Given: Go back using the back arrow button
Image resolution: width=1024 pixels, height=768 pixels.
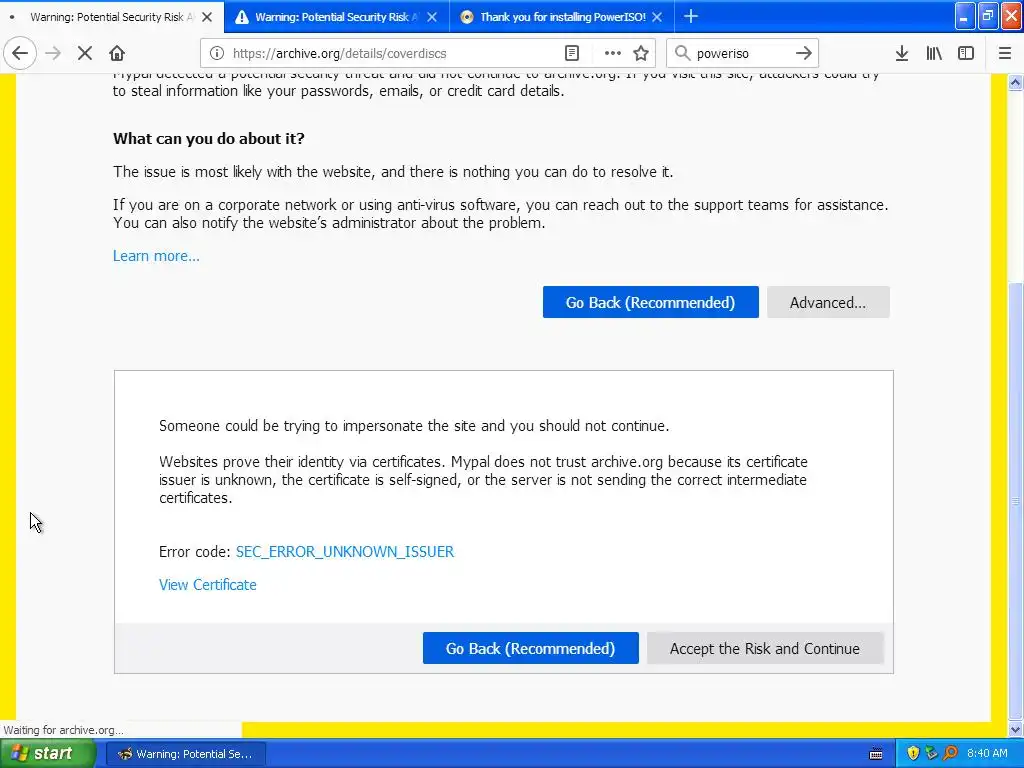Looking at the screenshot, I should [20, 54].
